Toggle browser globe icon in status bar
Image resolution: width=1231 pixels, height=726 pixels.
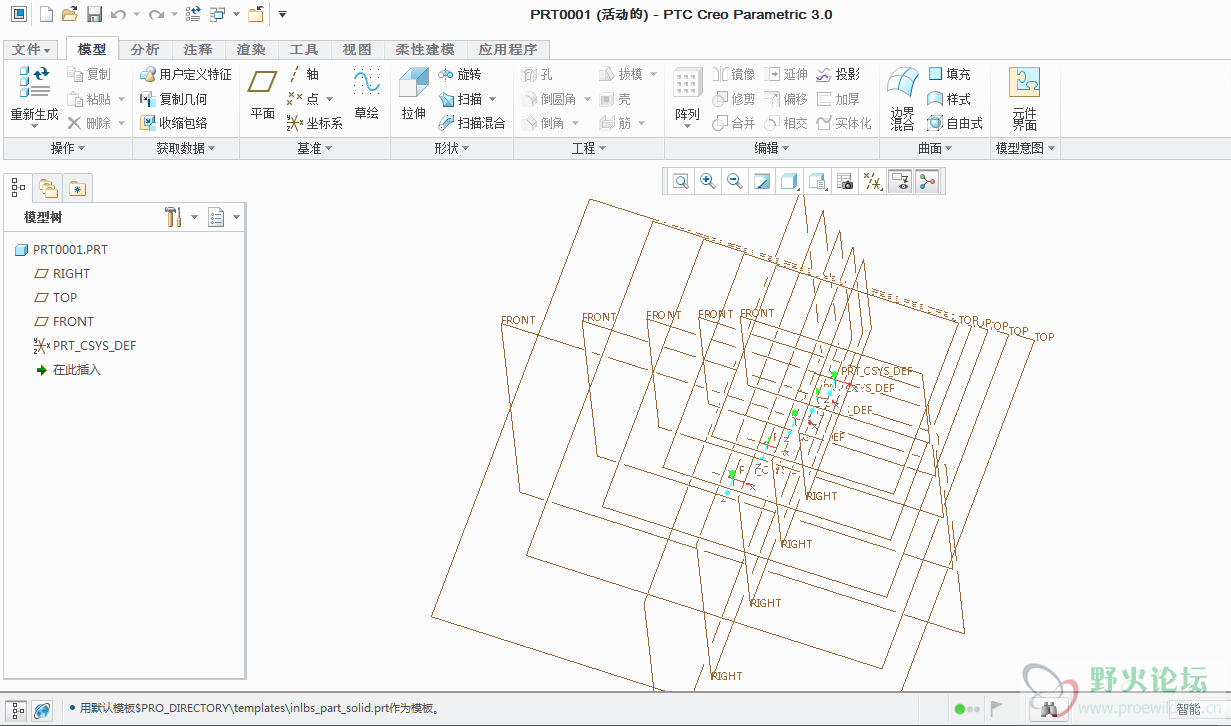[43, 709]
